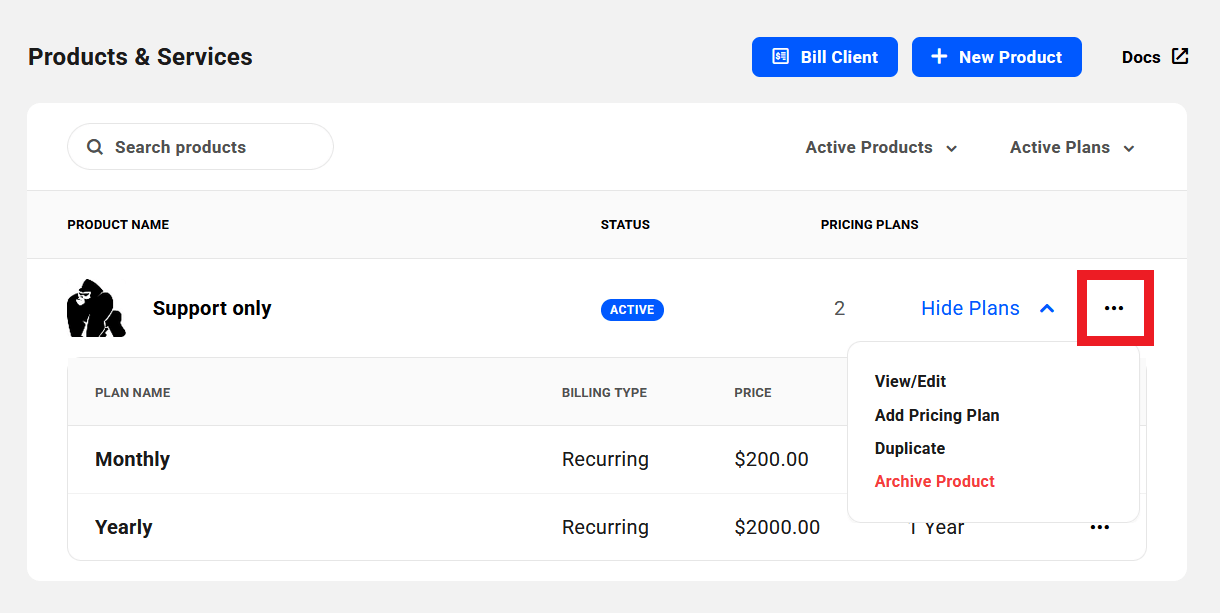Viewport: 1220px width, 613px height.
Task: Open the Docs external link
Action: click(1154, 57)
